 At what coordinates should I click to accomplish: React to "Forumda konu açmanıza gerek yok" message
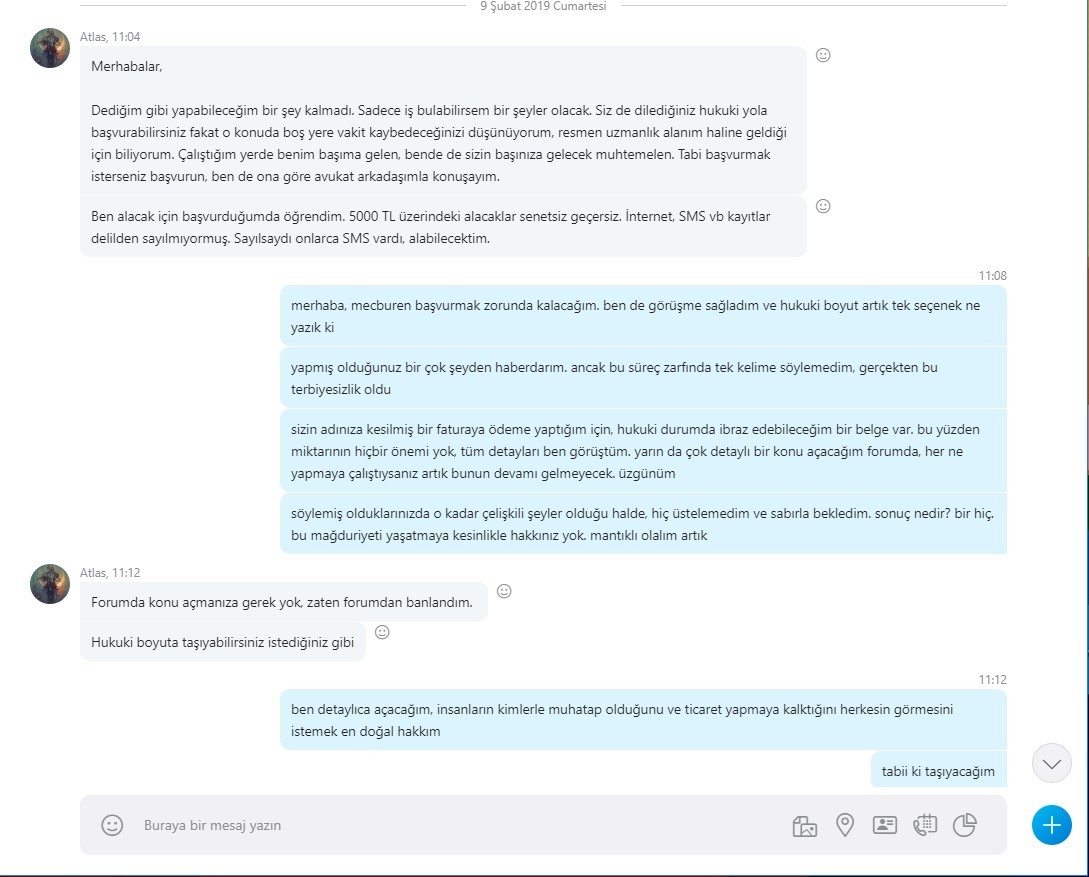[x=504, y=591]
